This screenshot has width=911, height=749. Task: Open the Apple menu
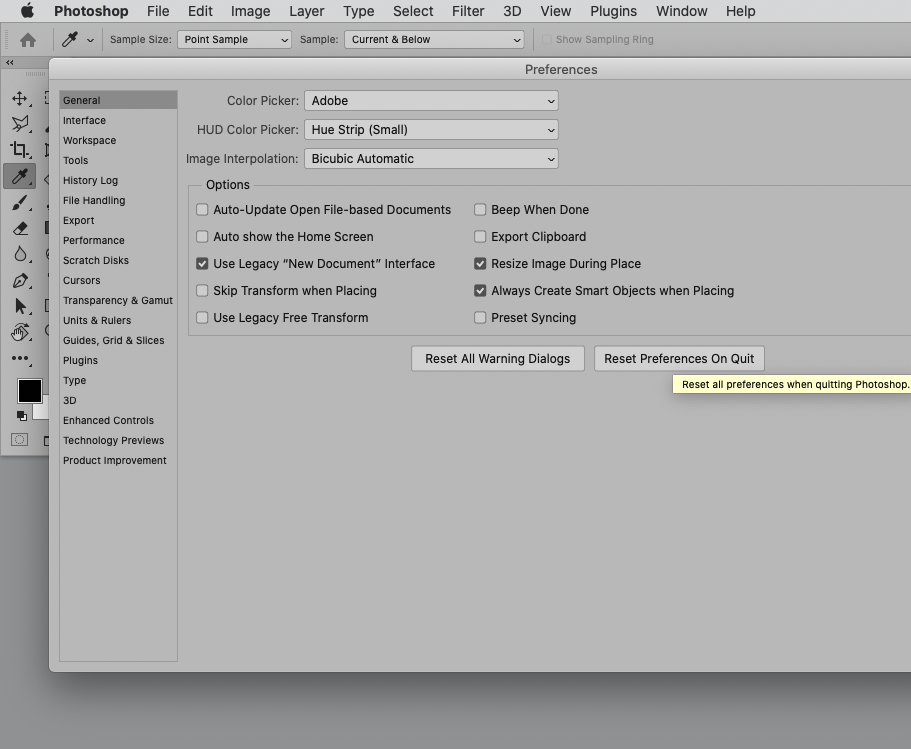point(27,11)
